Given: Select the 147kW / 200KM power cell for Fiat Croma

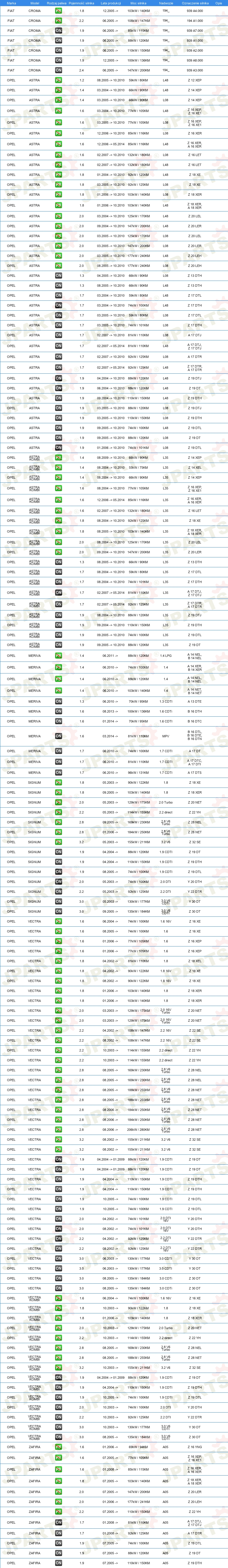Looking at the screenshot, I should 138,70.
